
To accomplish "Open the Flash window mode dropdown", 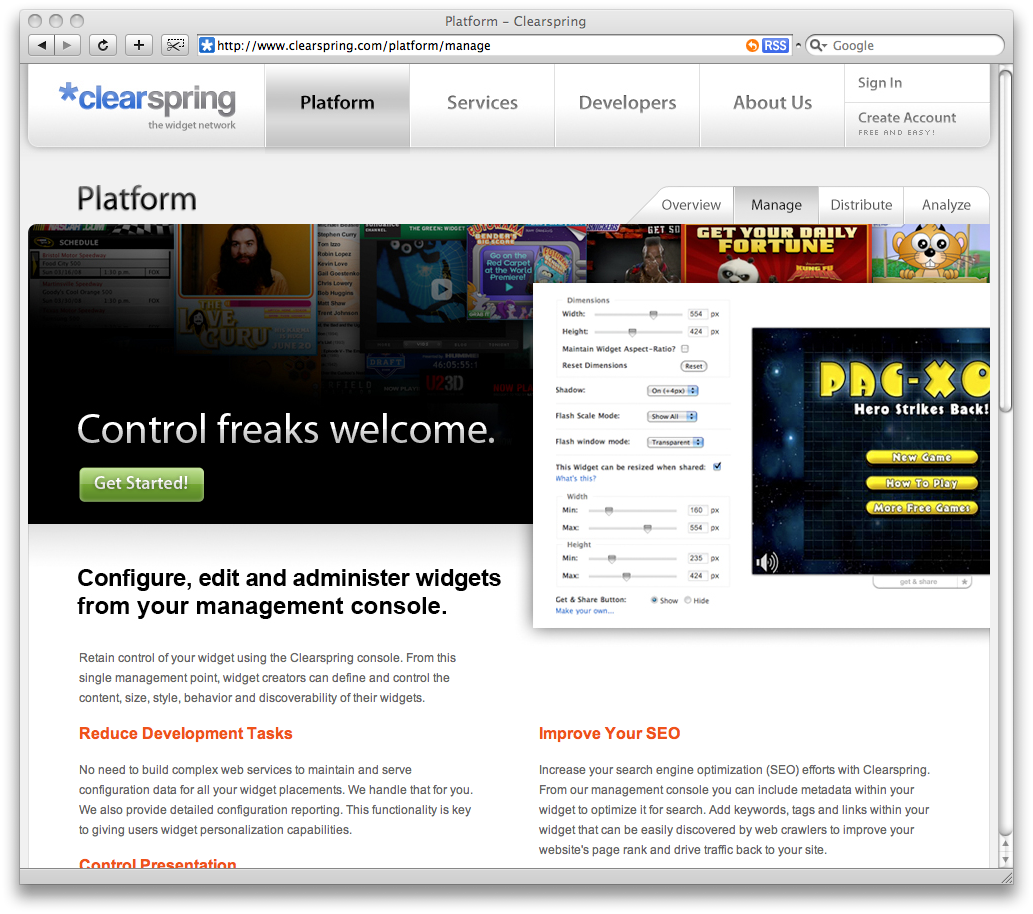I will pyautogui.click(x=675, y=442).
